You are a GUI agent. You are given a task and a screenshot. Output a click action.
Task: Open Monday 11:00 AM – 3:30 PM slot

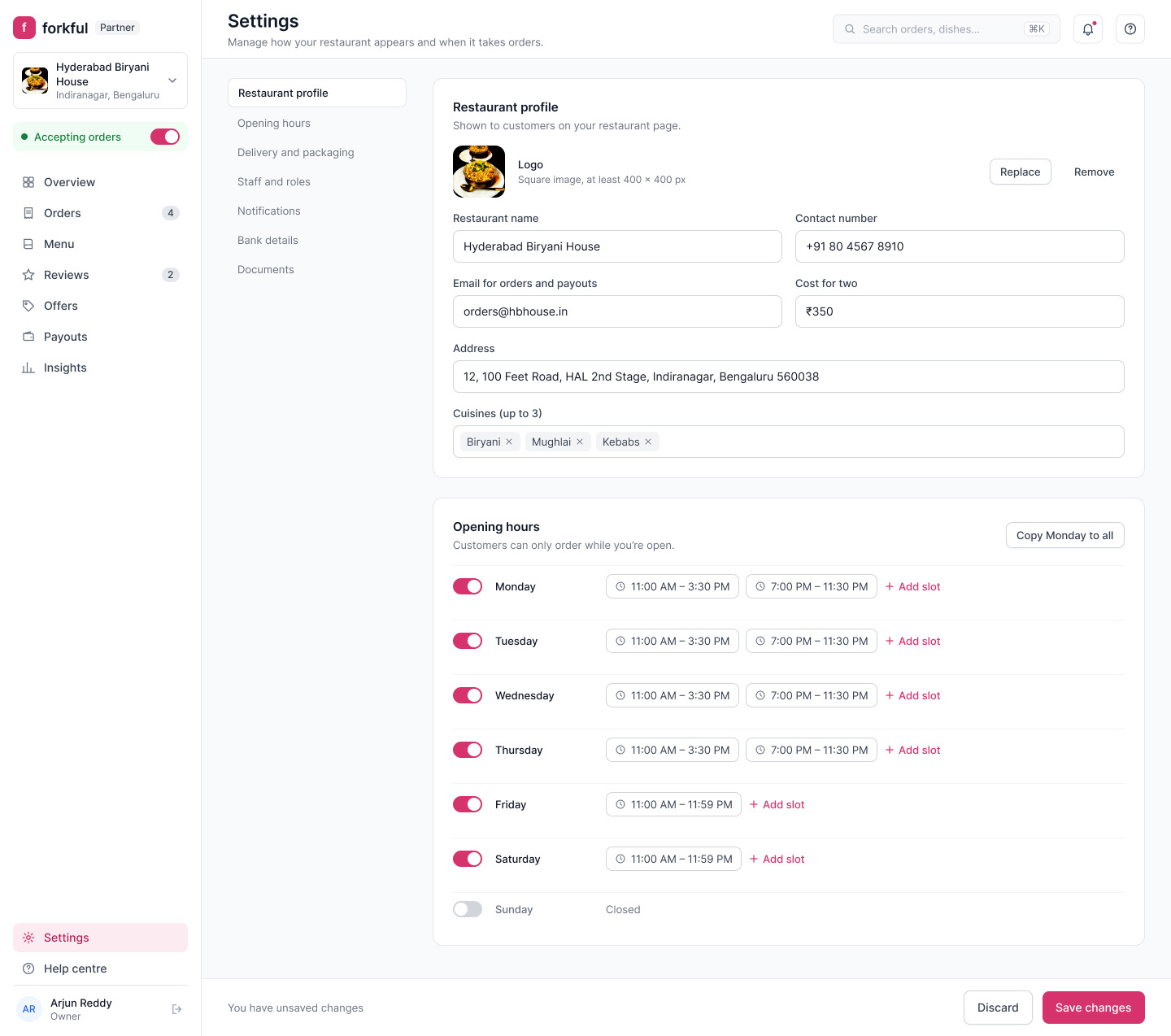coord(673,586)
